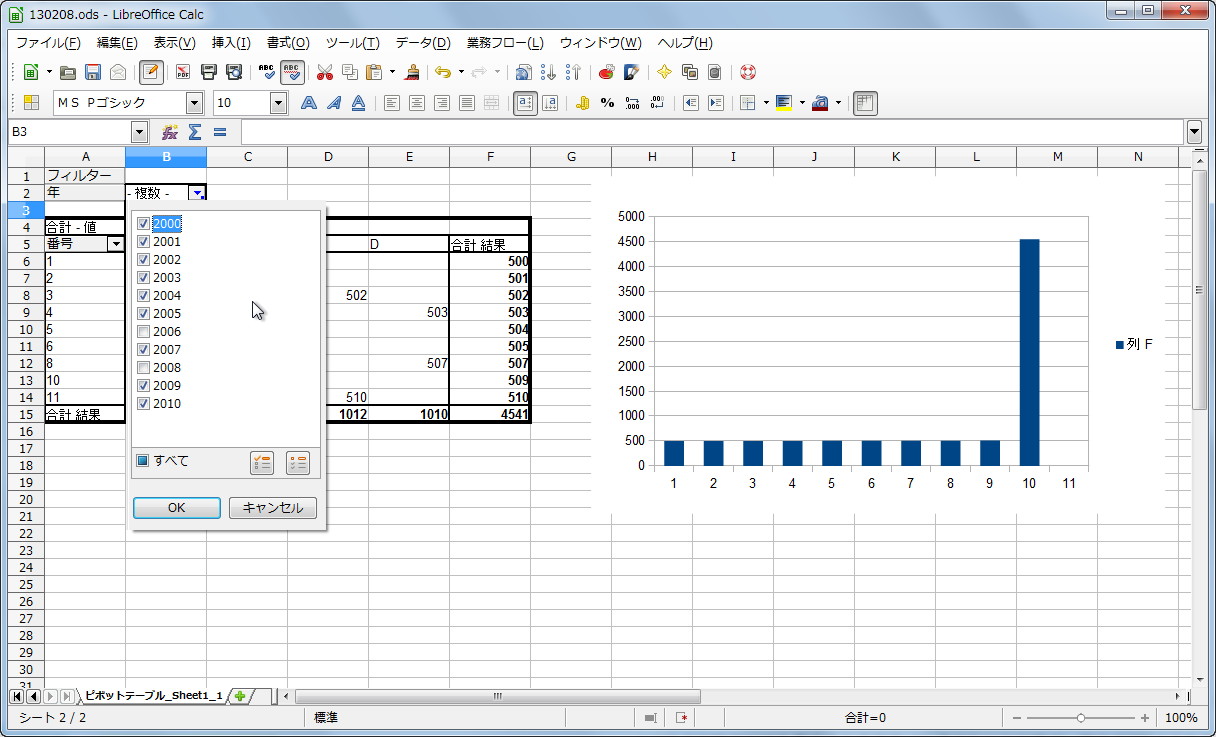The width and height of the screenshot is (1216, 737).
Task: Pick the background color swatch
Action: (x=783, y=103)
